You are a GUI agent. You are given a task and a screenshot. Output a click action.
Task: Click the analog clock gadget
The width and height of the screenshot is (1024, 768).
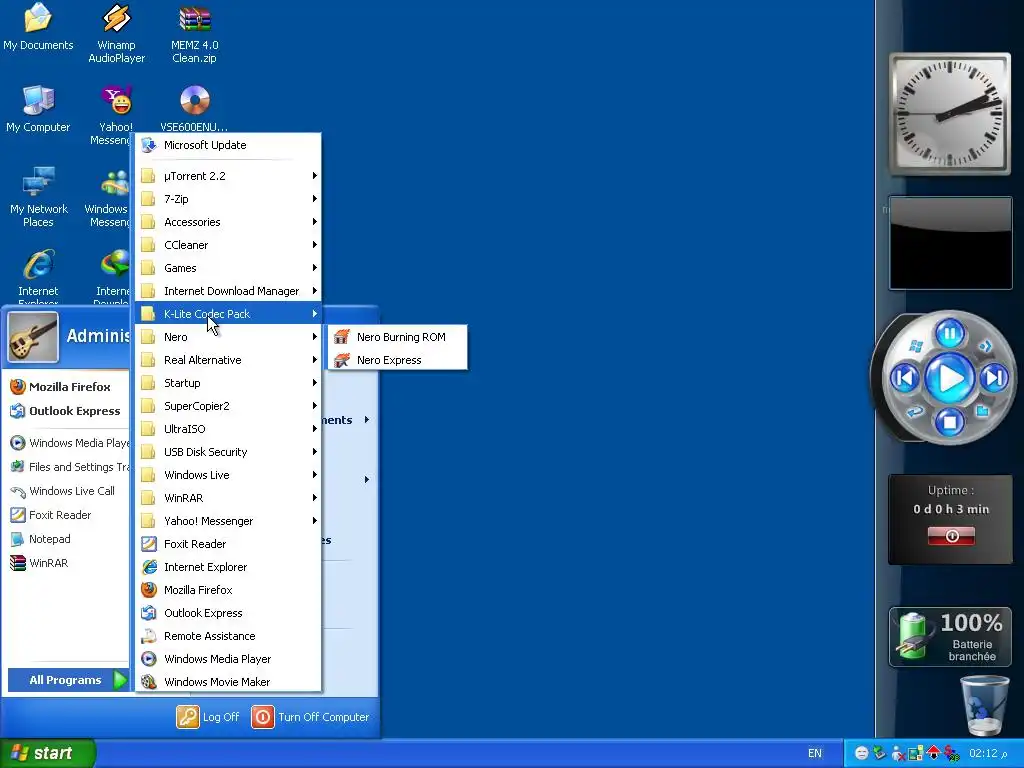pos(950,114)
